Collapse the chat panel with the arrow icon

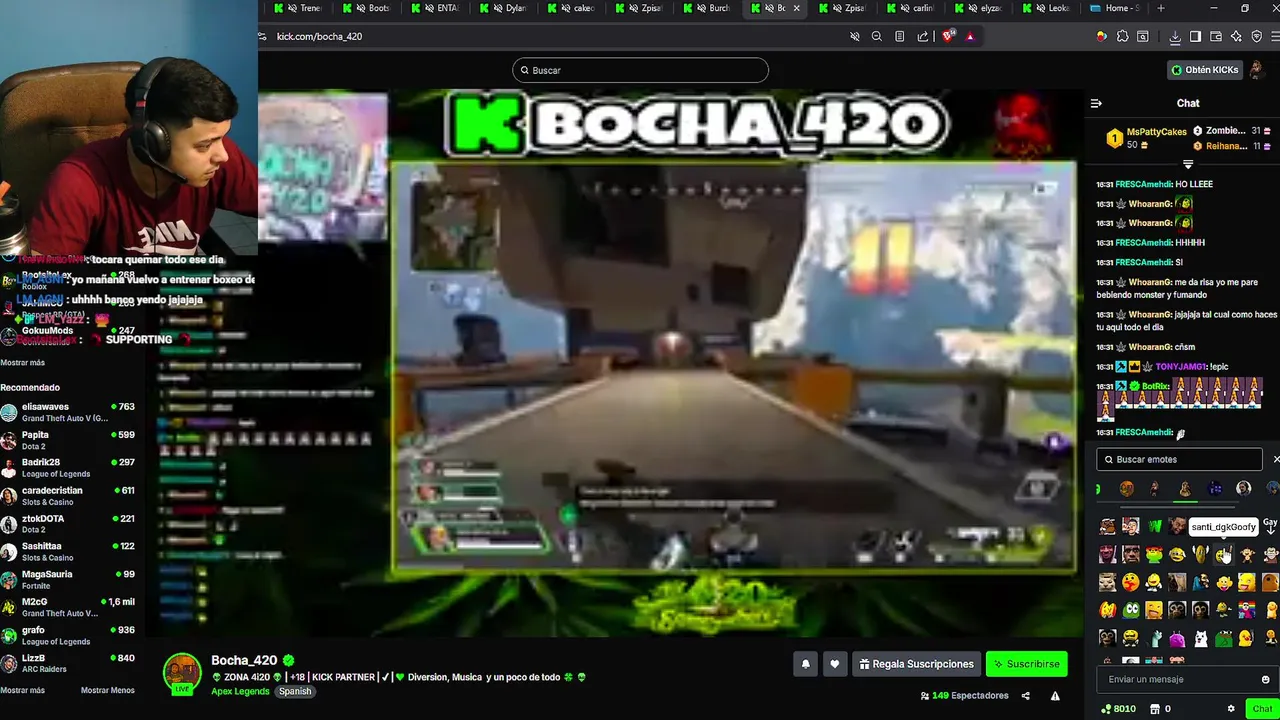click(x=1096, y=103)
